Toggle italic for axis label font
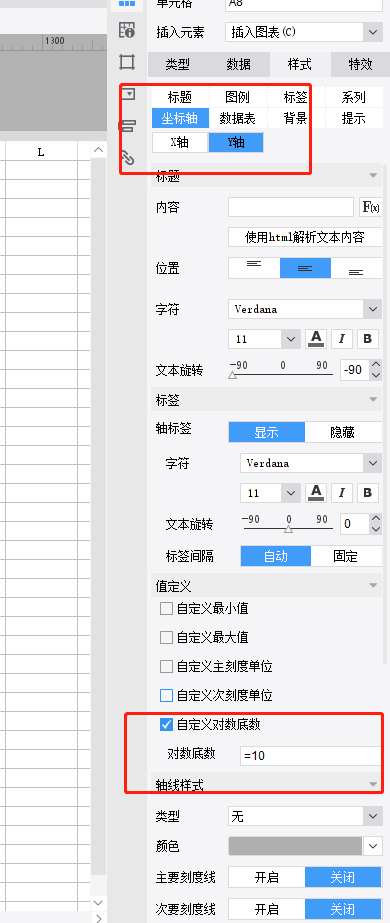 pyautogui.click(x=342, y=492)
